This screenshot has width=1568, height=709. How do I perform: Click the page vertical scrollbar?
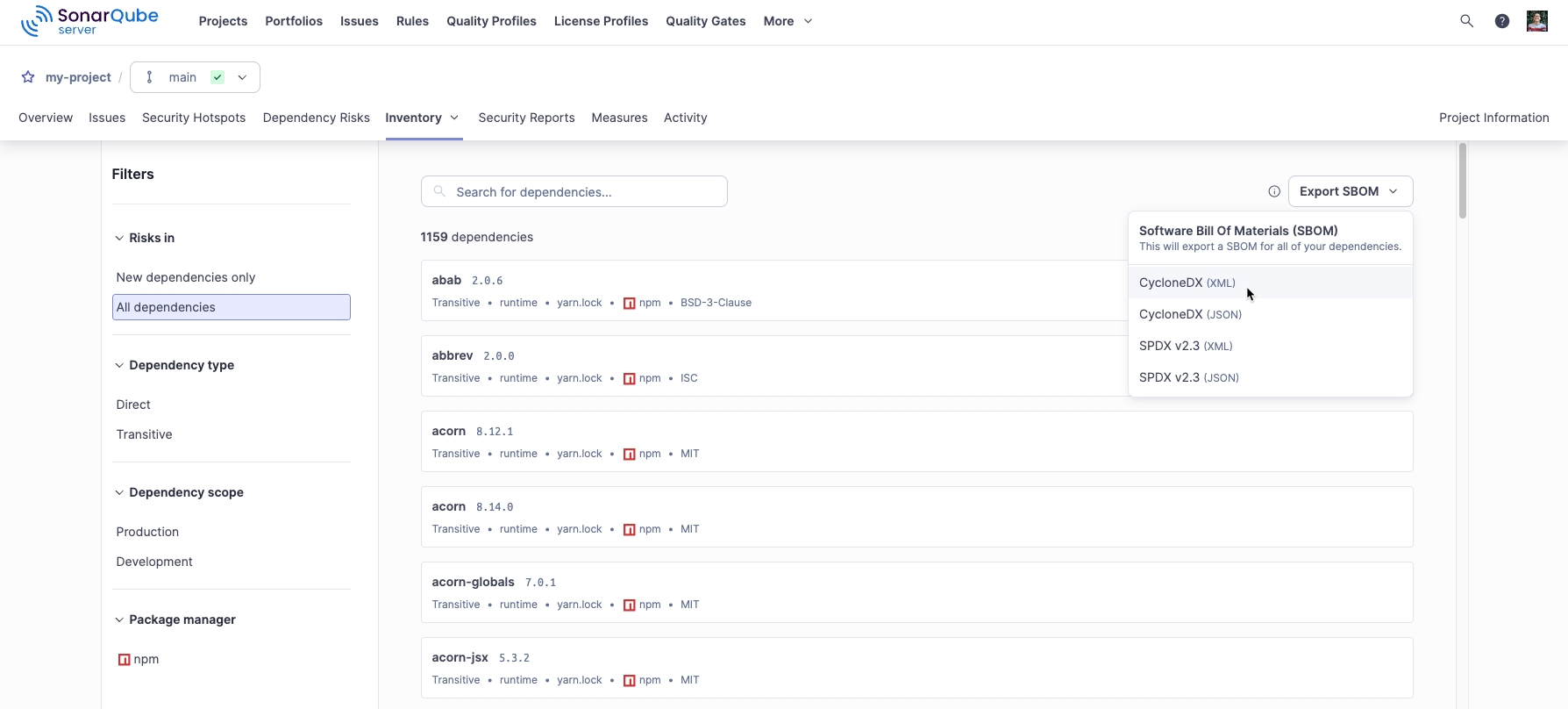pos(1462,181)
